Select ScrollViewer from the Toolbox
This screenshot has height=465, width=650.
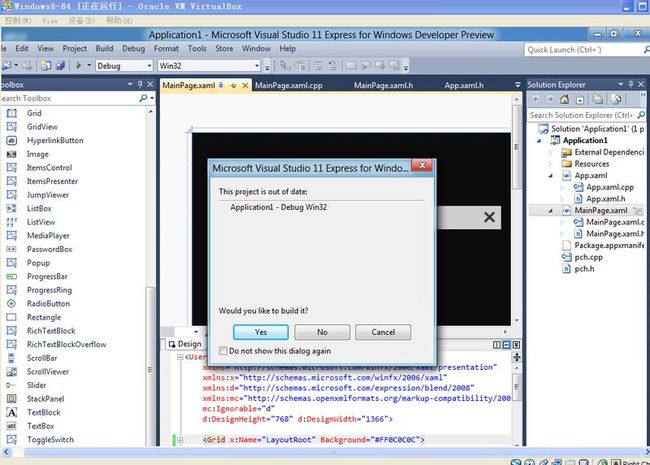click(48, 372)
